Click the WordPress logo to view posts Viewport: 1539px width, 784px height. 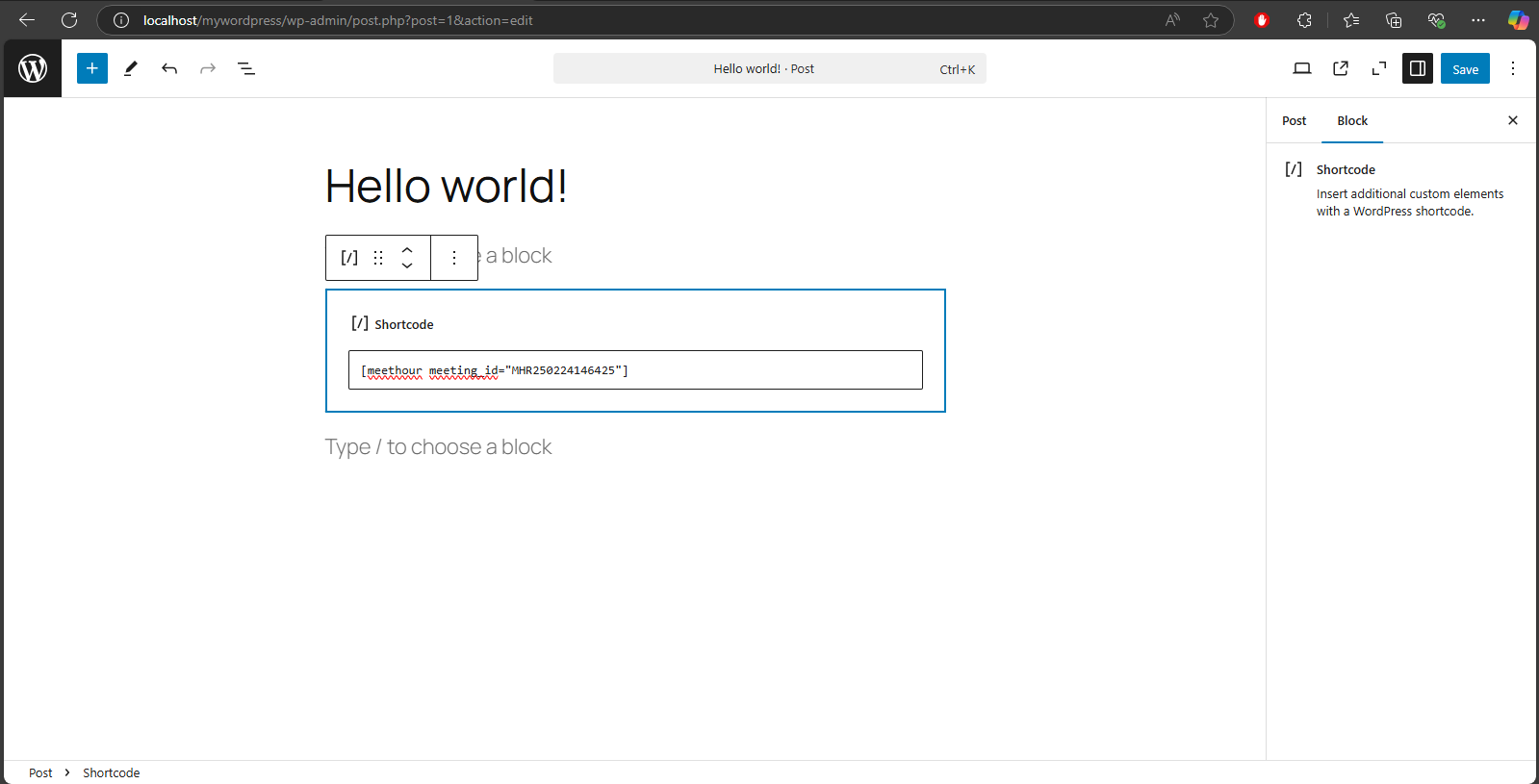[x=33, y=68]
